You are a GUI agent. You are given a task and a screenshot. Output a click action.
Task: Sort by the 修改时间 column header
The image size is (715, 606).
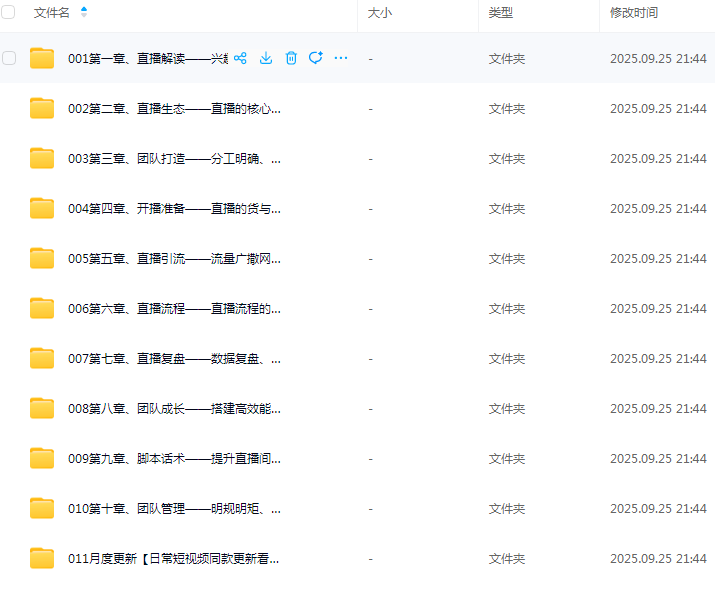tap(634, 13)
